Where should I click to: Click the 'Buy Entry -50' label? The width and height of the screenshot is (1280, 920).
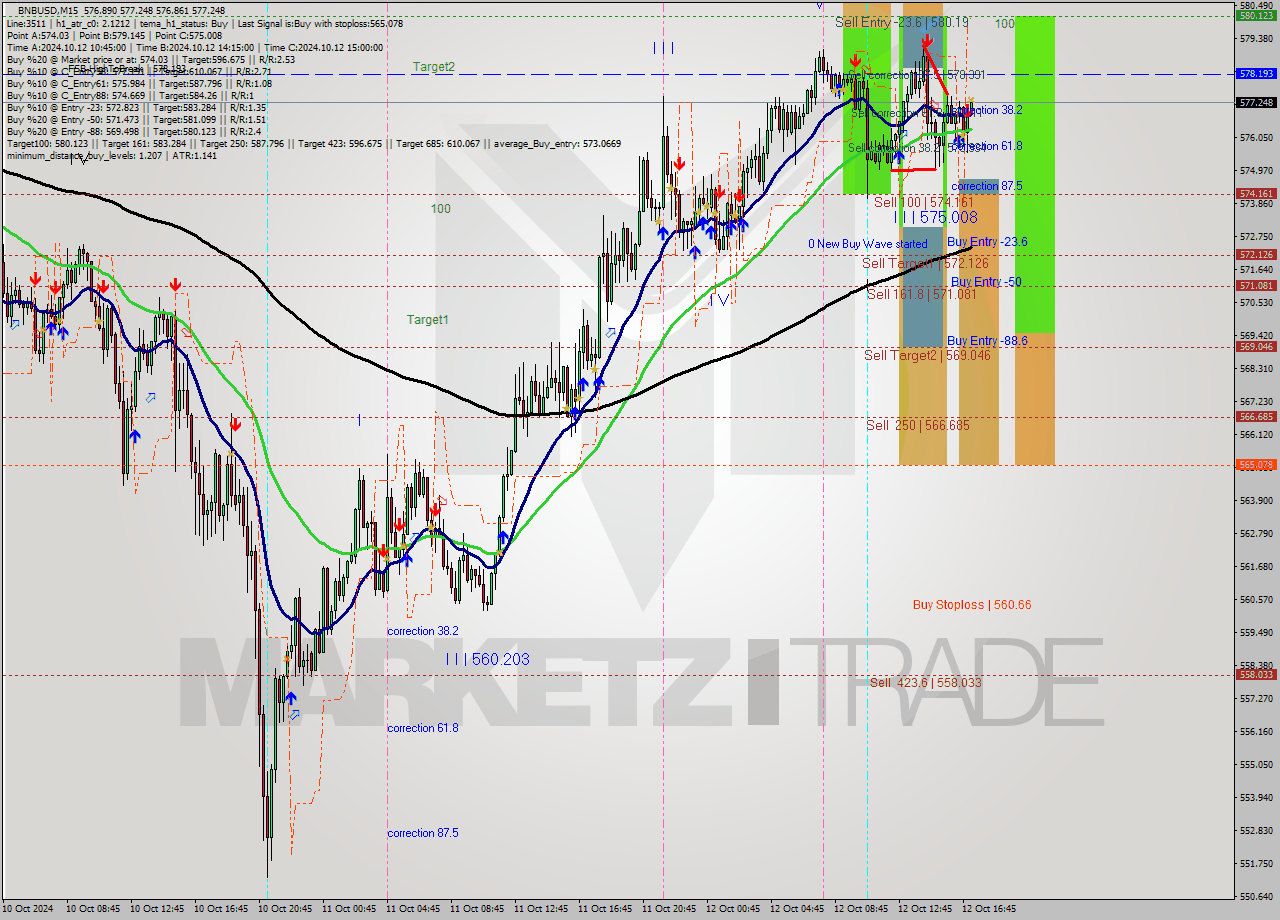click(x=985, y=282)
